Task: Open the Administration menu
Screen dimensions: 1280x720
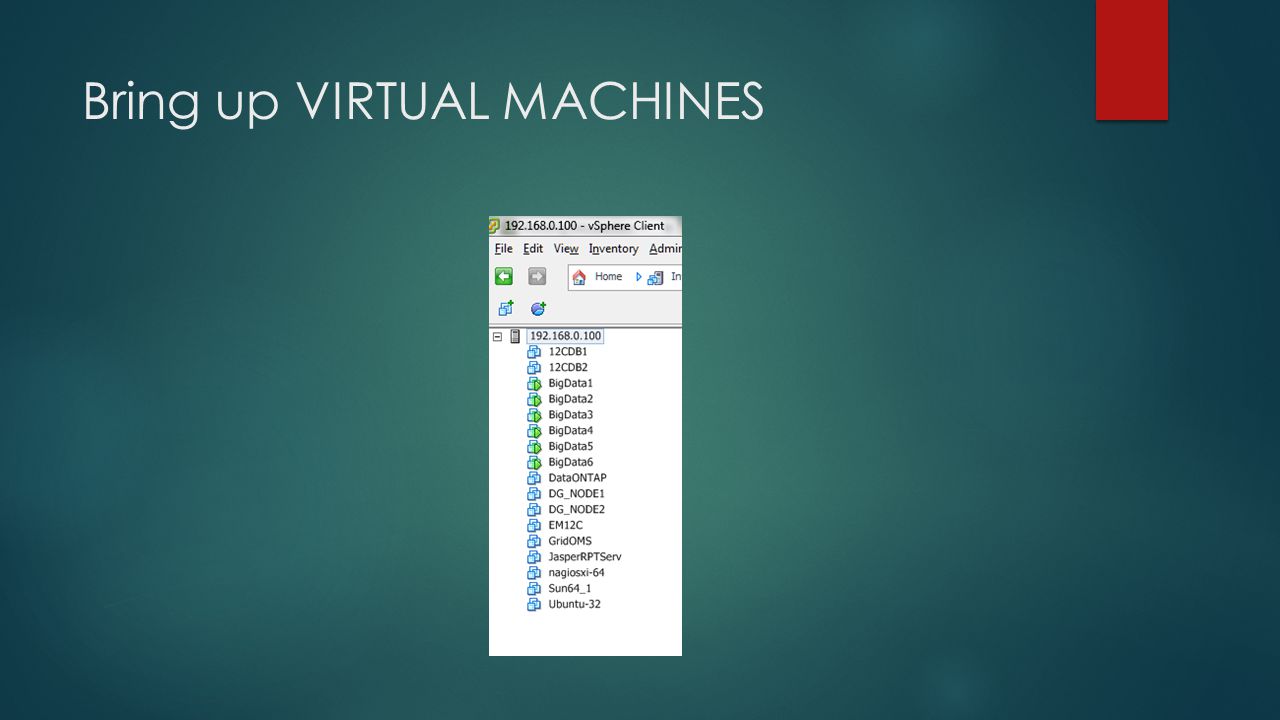Action: [x=665, y=249]
